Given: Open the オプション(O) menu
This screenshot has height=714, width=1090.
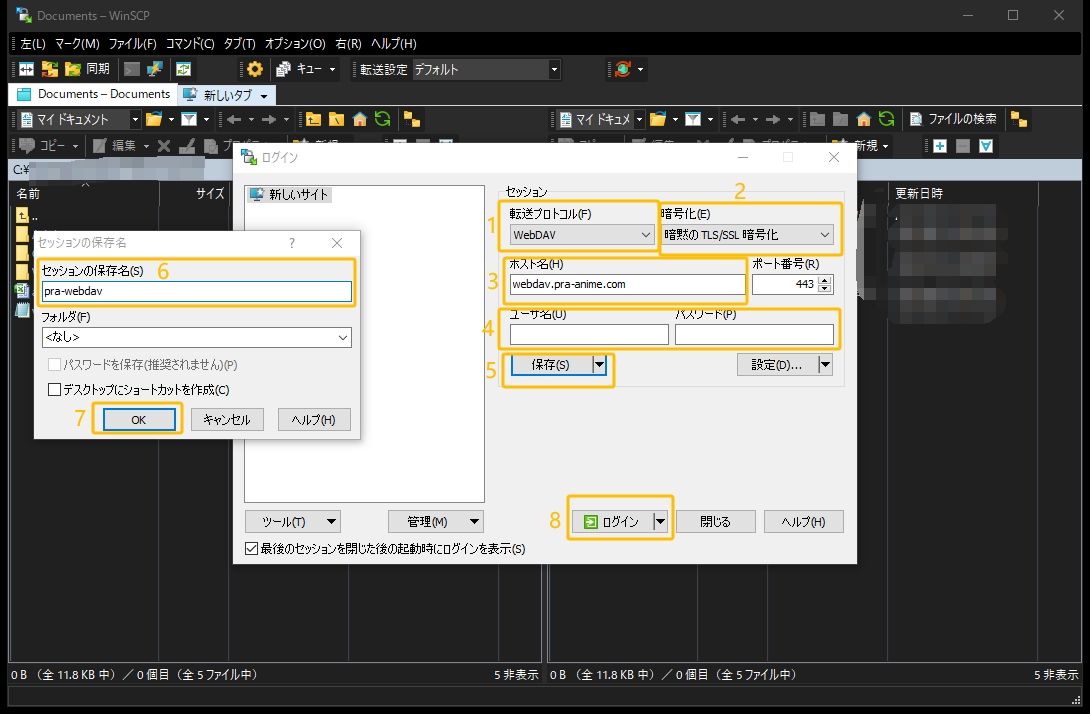Looking at the screenshot, I should coord(292,43).
